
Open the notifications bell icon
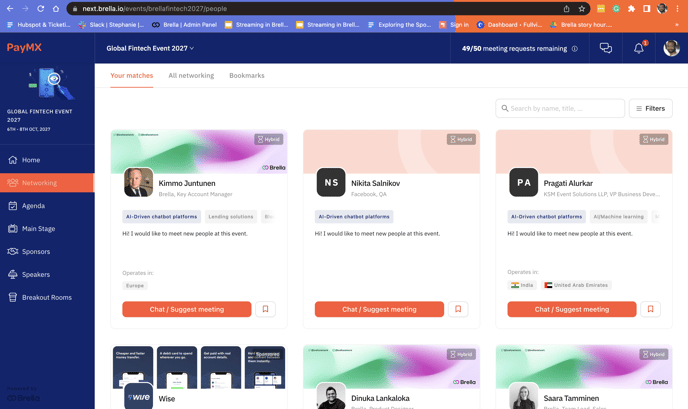click(639, 48)
